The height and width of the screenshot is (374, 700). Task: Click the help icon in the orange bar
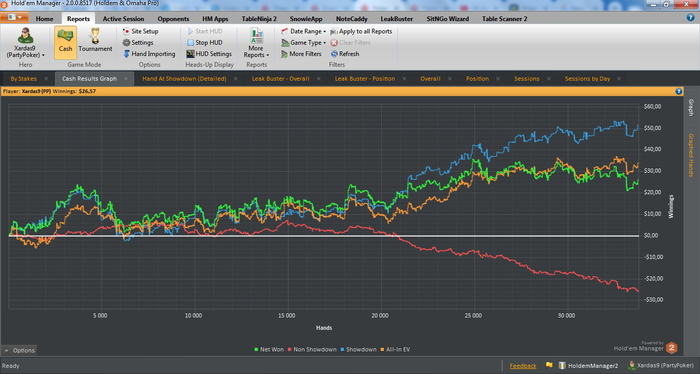point(679,91)
